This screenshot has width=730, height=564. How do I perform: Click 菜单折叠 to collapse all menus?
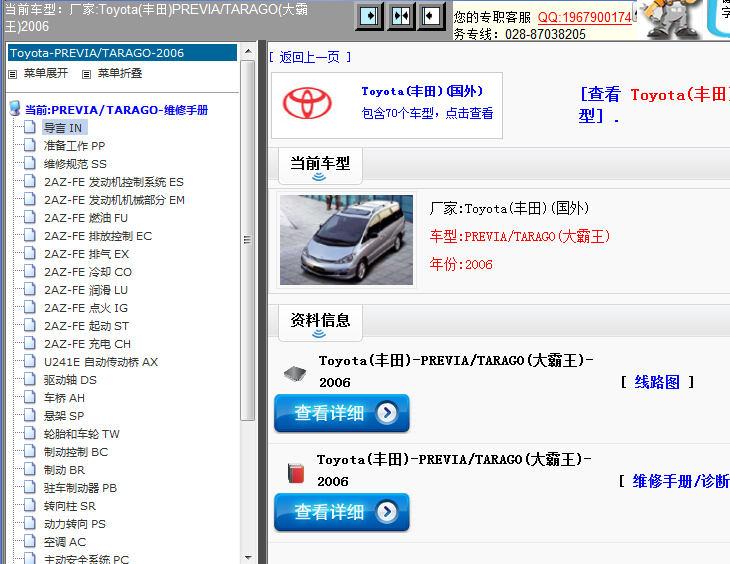120,73
